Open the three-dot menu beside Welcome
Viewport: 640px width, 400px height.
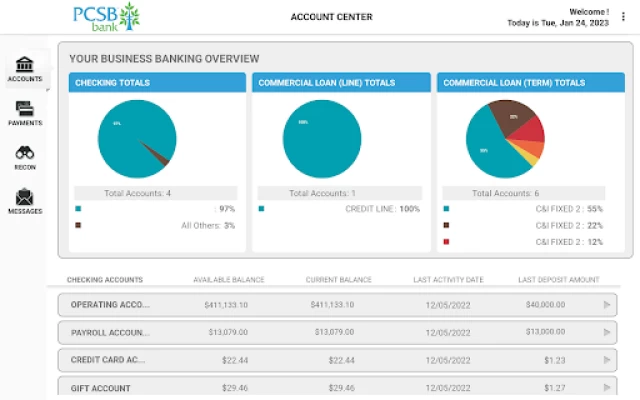(625, 17)
